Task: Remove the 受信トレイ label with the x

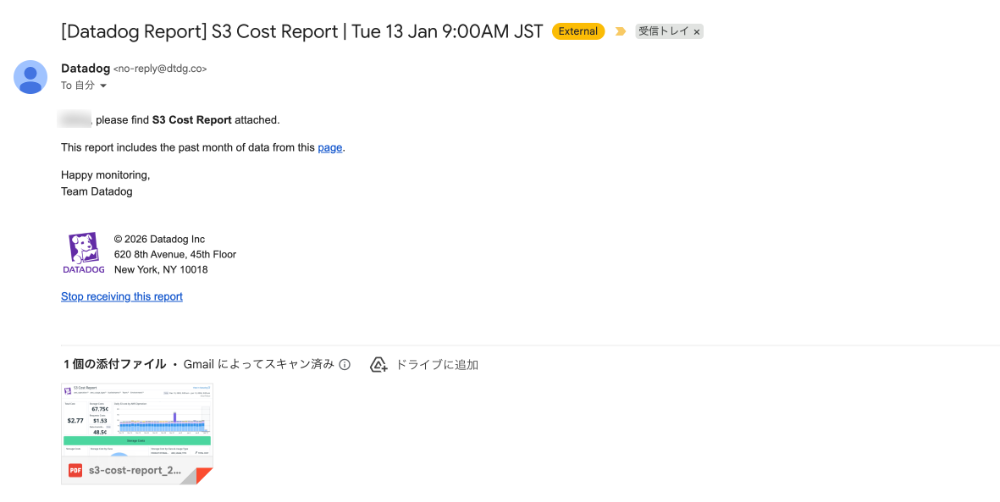Action: click(x=696, y=31)
